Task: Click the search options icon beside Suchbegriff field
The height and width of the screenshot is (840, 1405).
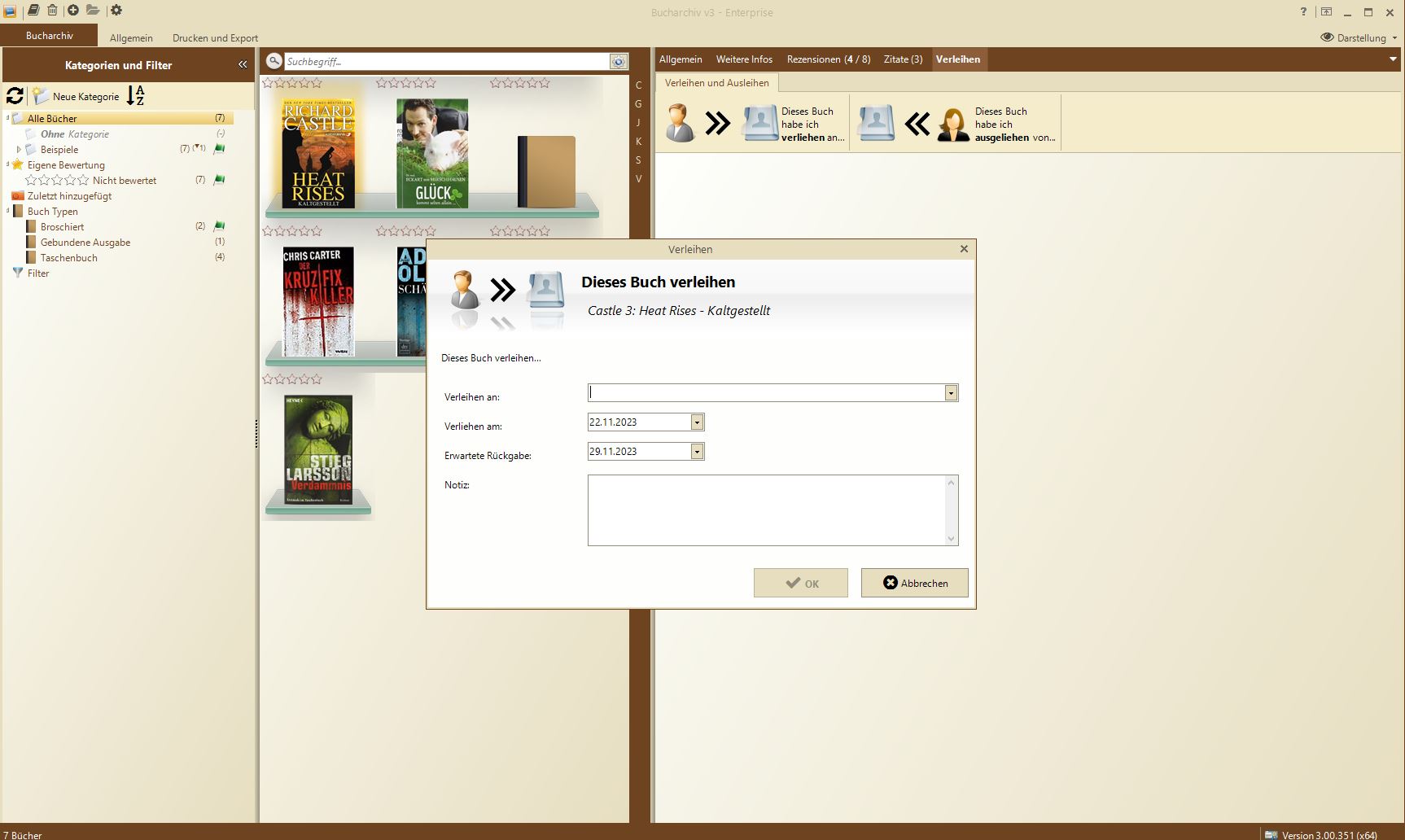Action: [619, 62]
